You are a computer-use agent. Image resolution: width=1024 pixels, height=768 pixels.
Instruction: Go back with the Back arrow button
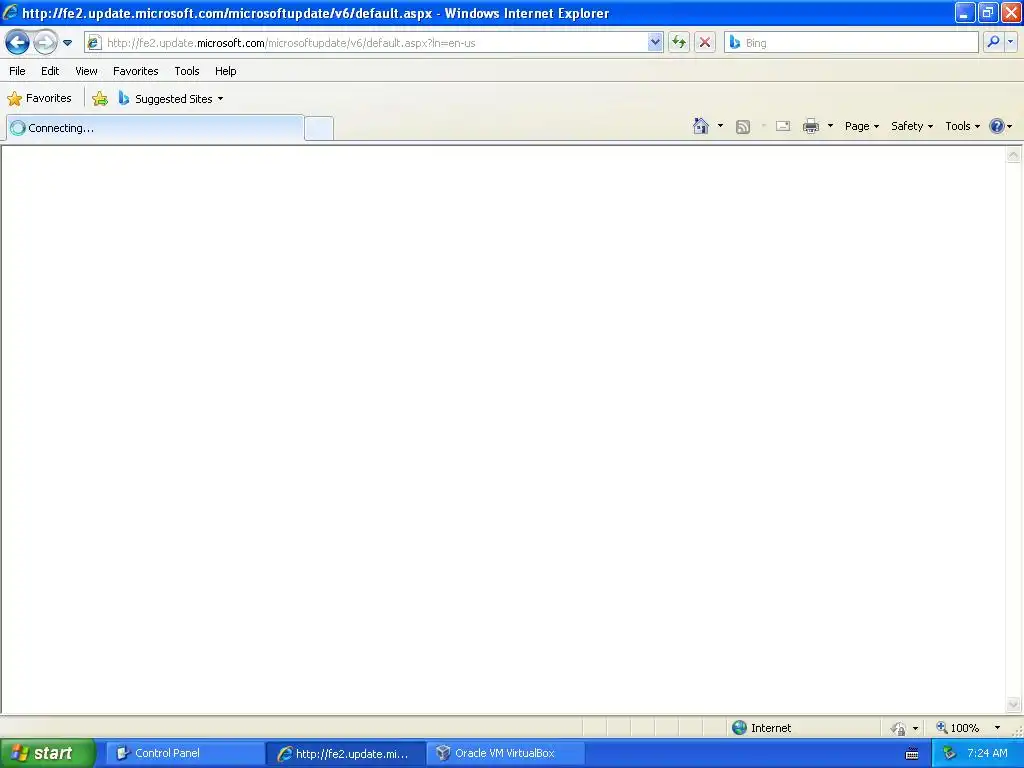click(x=17, y=42)
